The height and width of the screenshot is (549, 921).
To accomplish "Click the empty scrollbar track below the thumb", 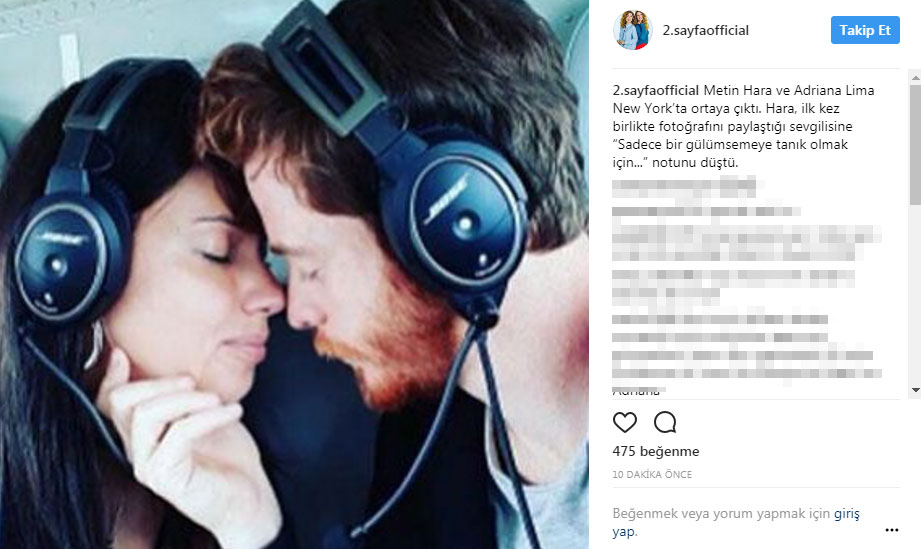I will click(915, 294).
